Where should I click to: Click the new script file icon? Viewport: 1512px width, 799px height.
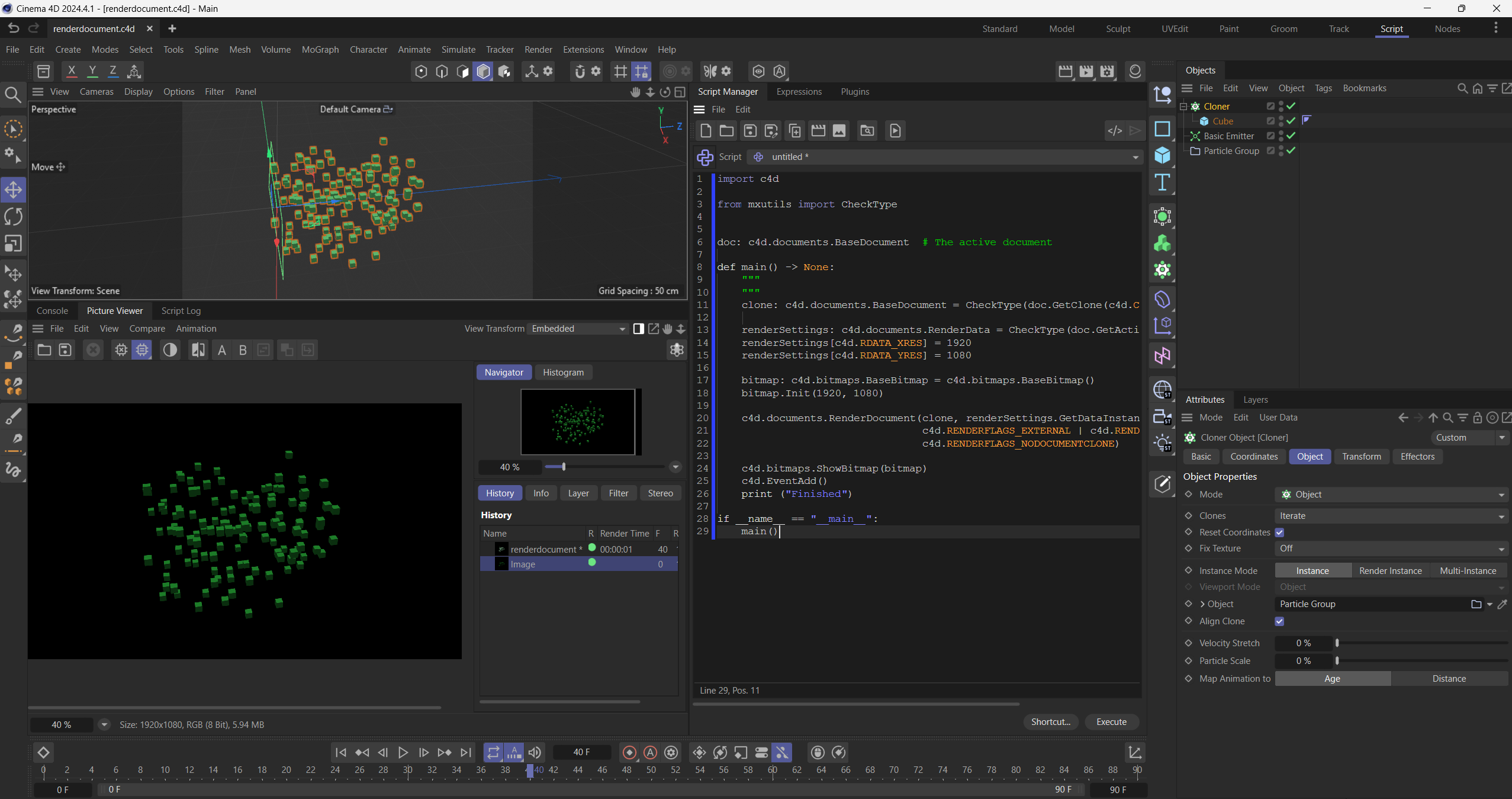[x=705, y=131]
